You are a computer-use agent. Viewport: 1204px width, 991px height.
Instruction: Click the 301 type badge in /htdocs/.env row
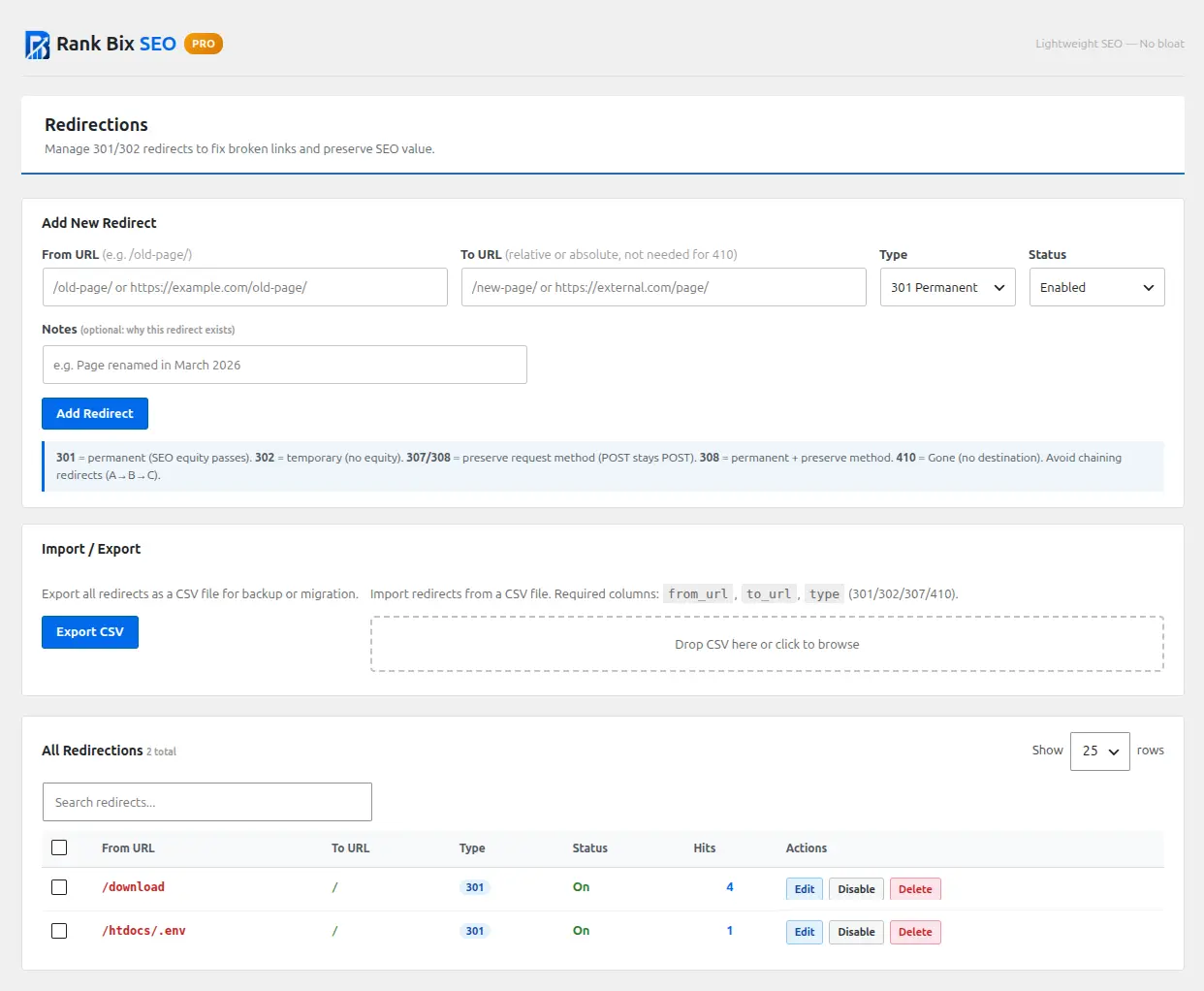click(x=475, y=931)
